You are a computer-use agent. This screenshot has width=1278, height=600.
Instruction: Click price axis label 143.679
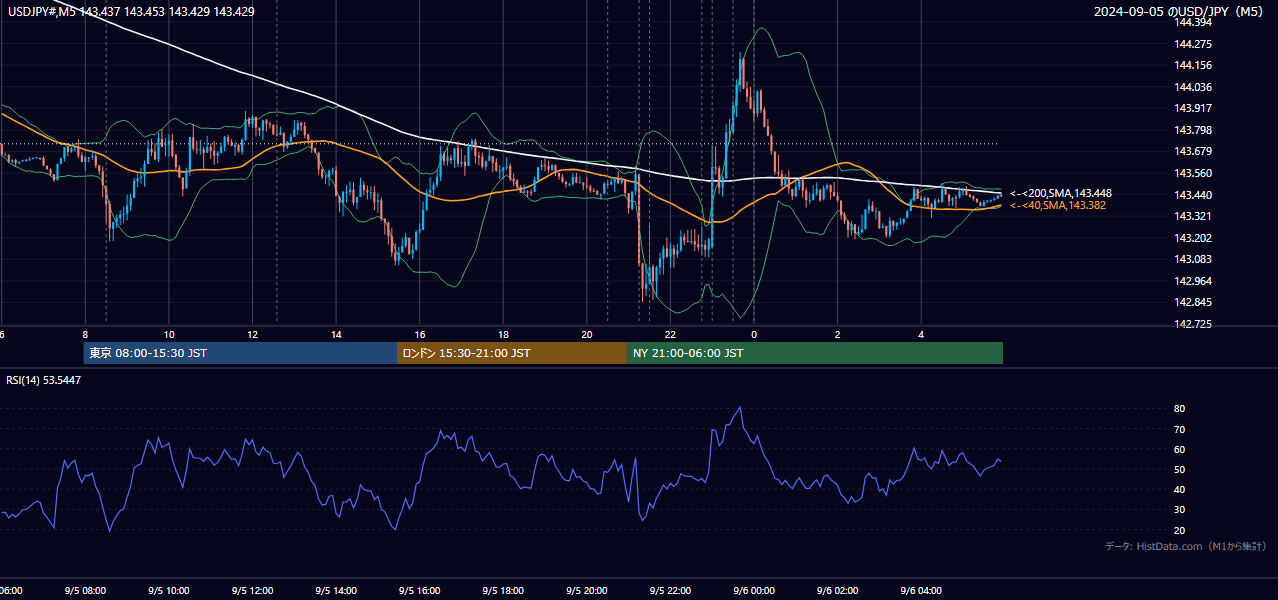[1194, 151]
